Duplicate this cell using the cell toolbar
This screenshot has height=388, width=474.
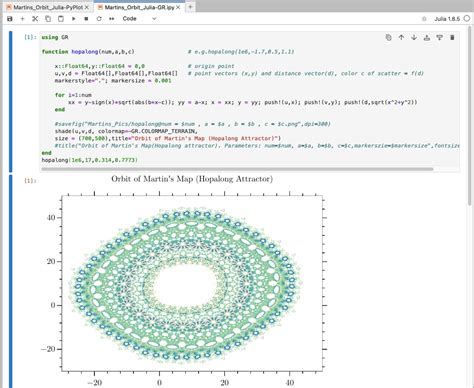click(x=388, y=37)
